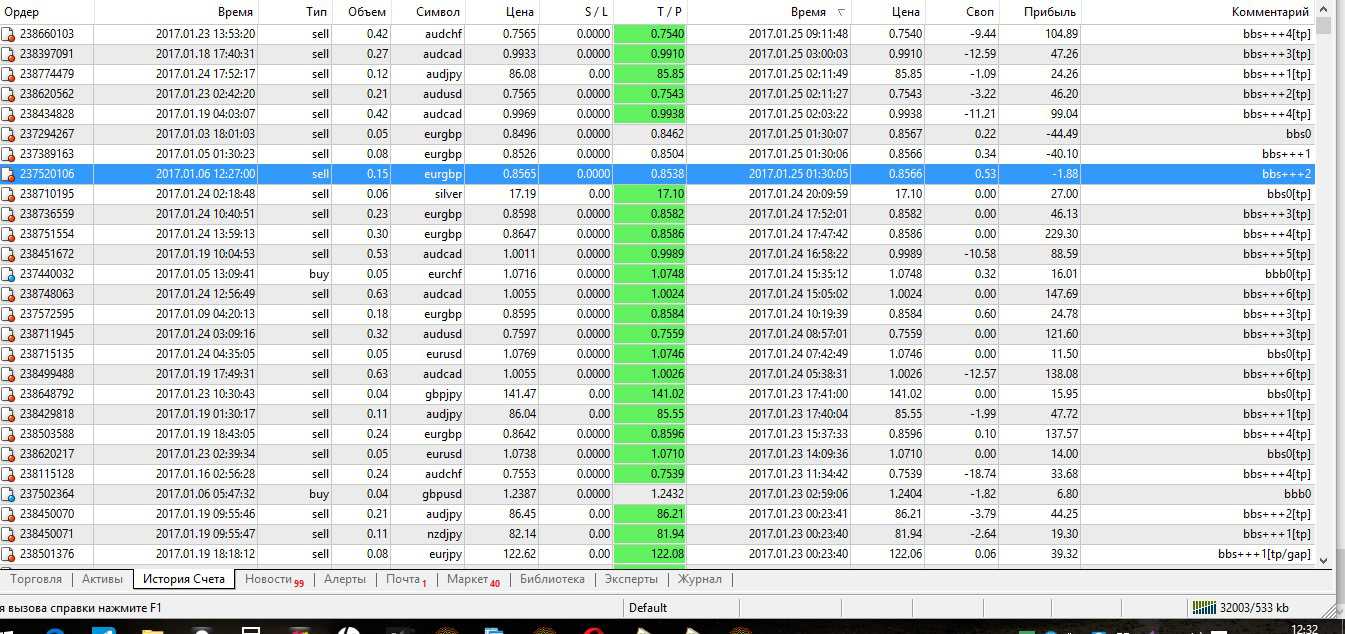Open the Новости tab

(x=269, y=579)
